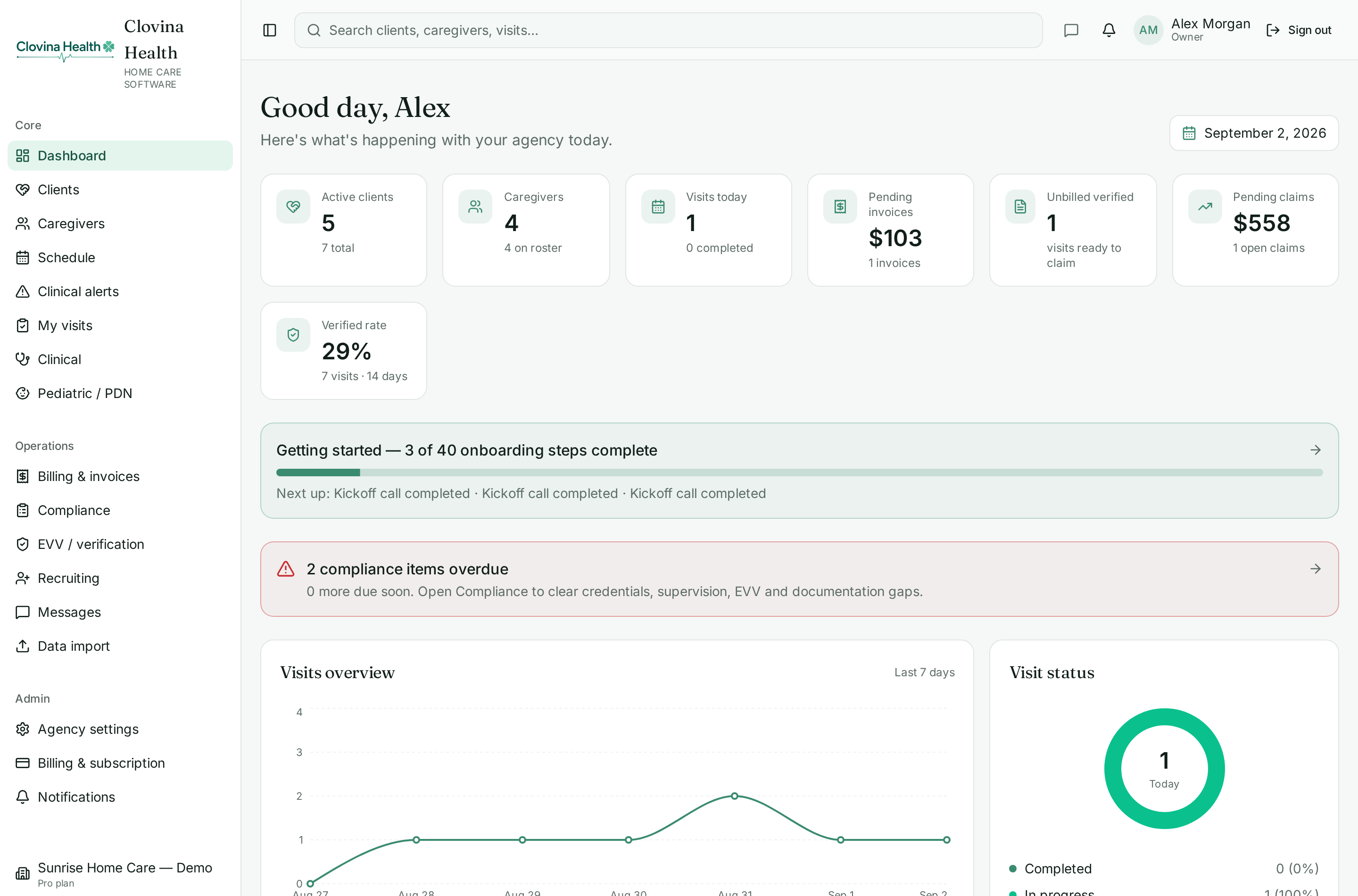Screen dimensions: 1358x896
Task: Click the EVV / verification shield icon
Action: coord(22,545)
